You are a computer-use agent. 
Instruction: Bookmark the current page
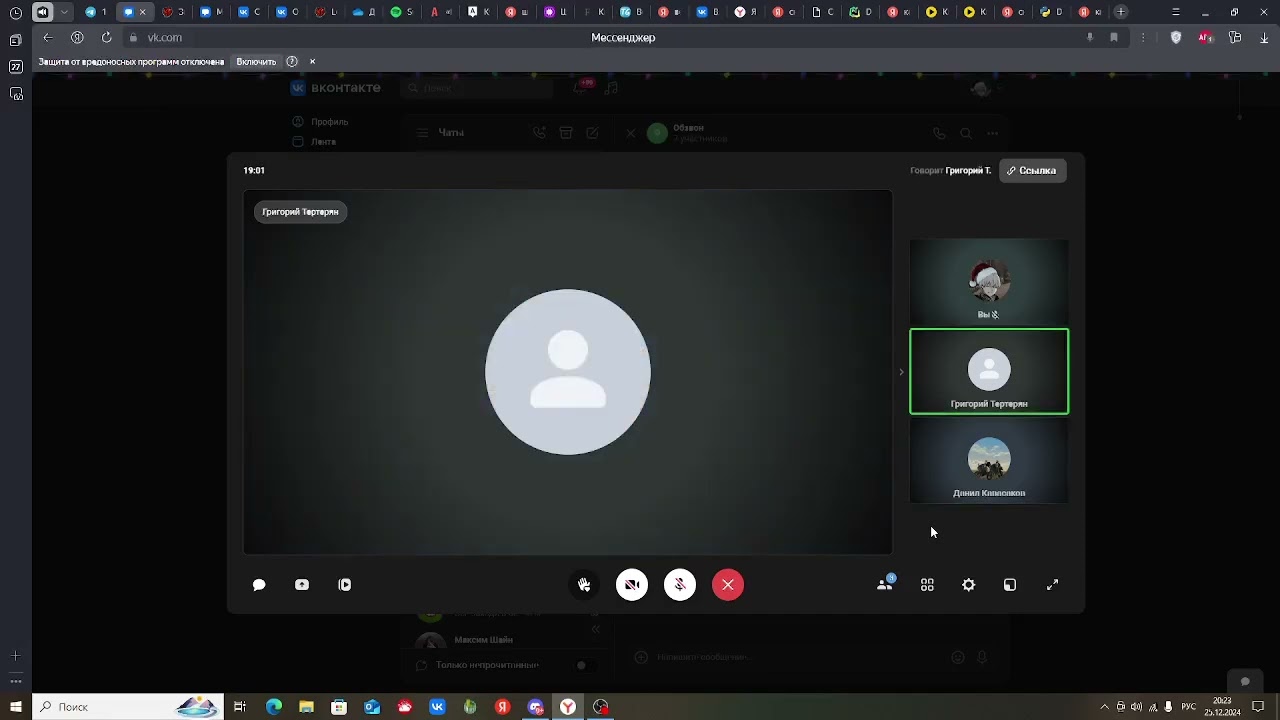1114,38
